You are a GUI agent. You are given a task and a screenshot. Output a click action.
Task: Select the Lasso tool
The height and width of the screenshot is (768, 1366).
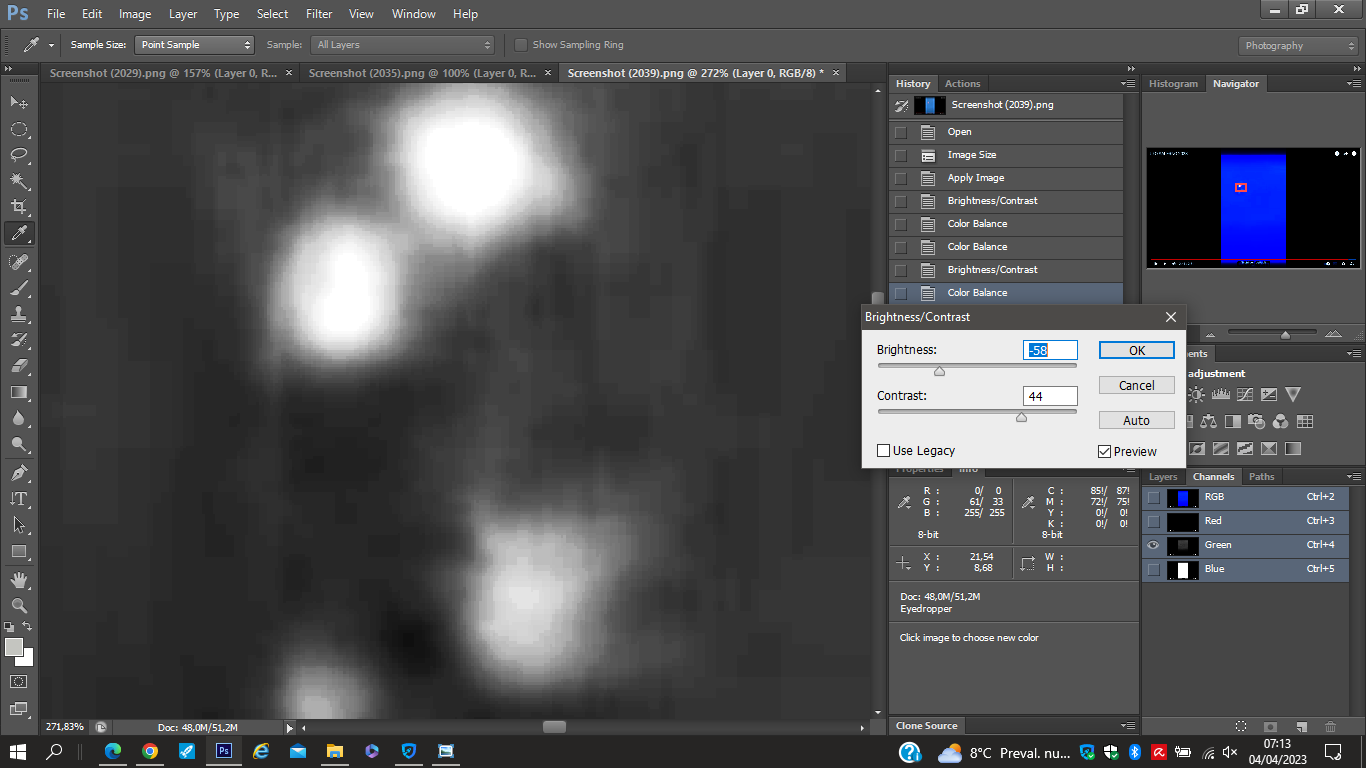click(19, 155)
